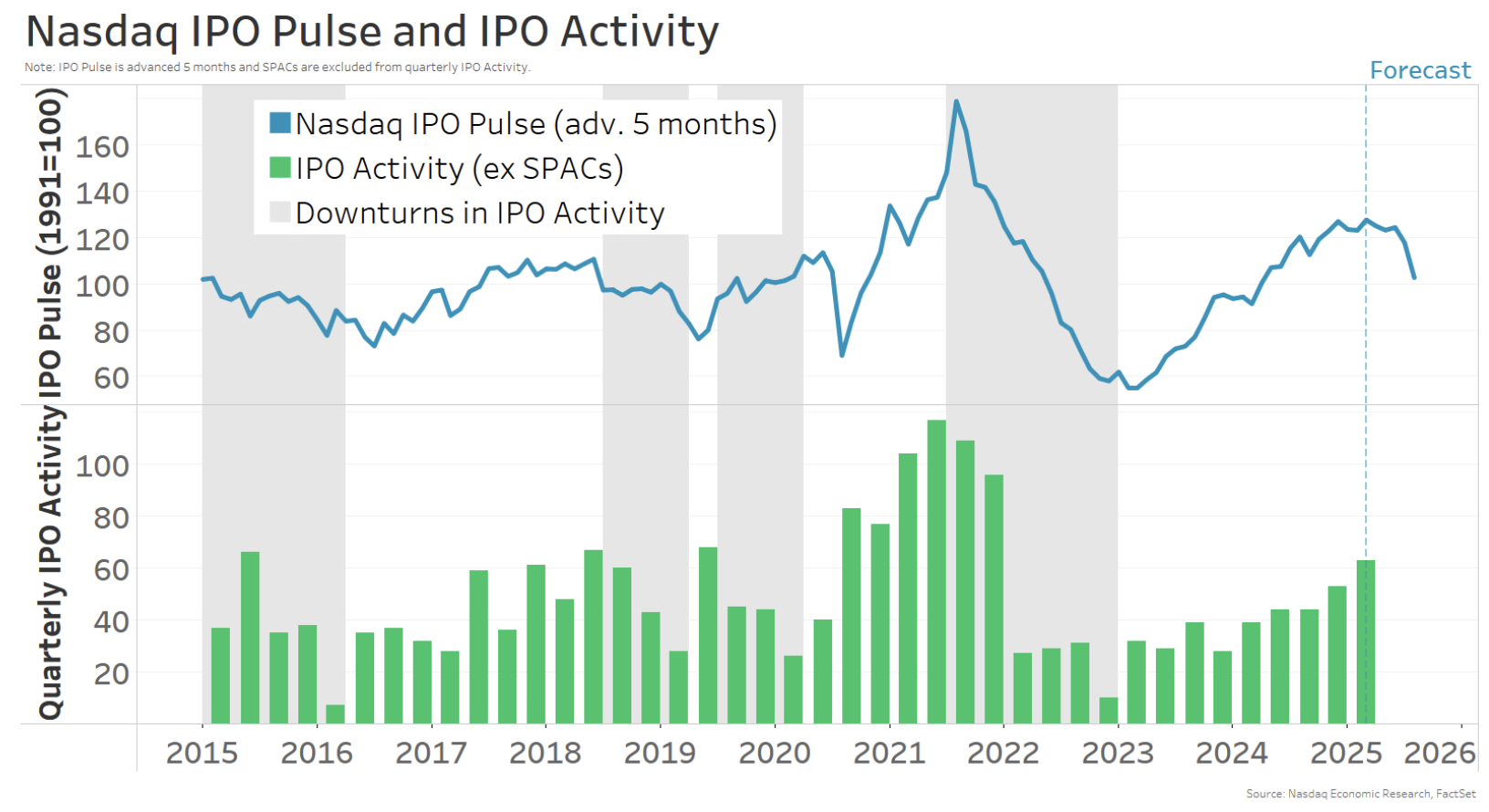Click the Forecast label

point(1421,70)
